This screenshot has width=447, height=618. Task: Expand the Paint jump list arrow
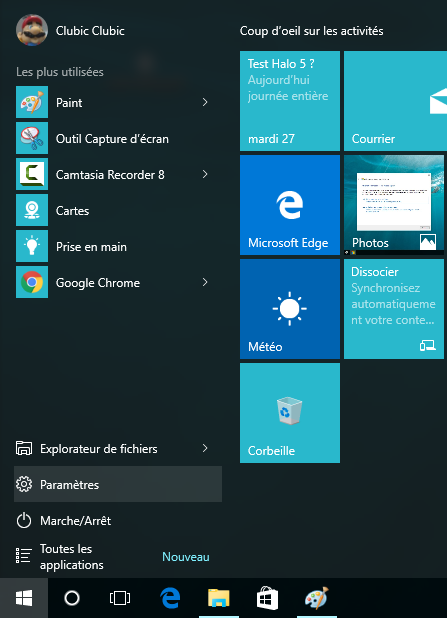click(205, 102)
